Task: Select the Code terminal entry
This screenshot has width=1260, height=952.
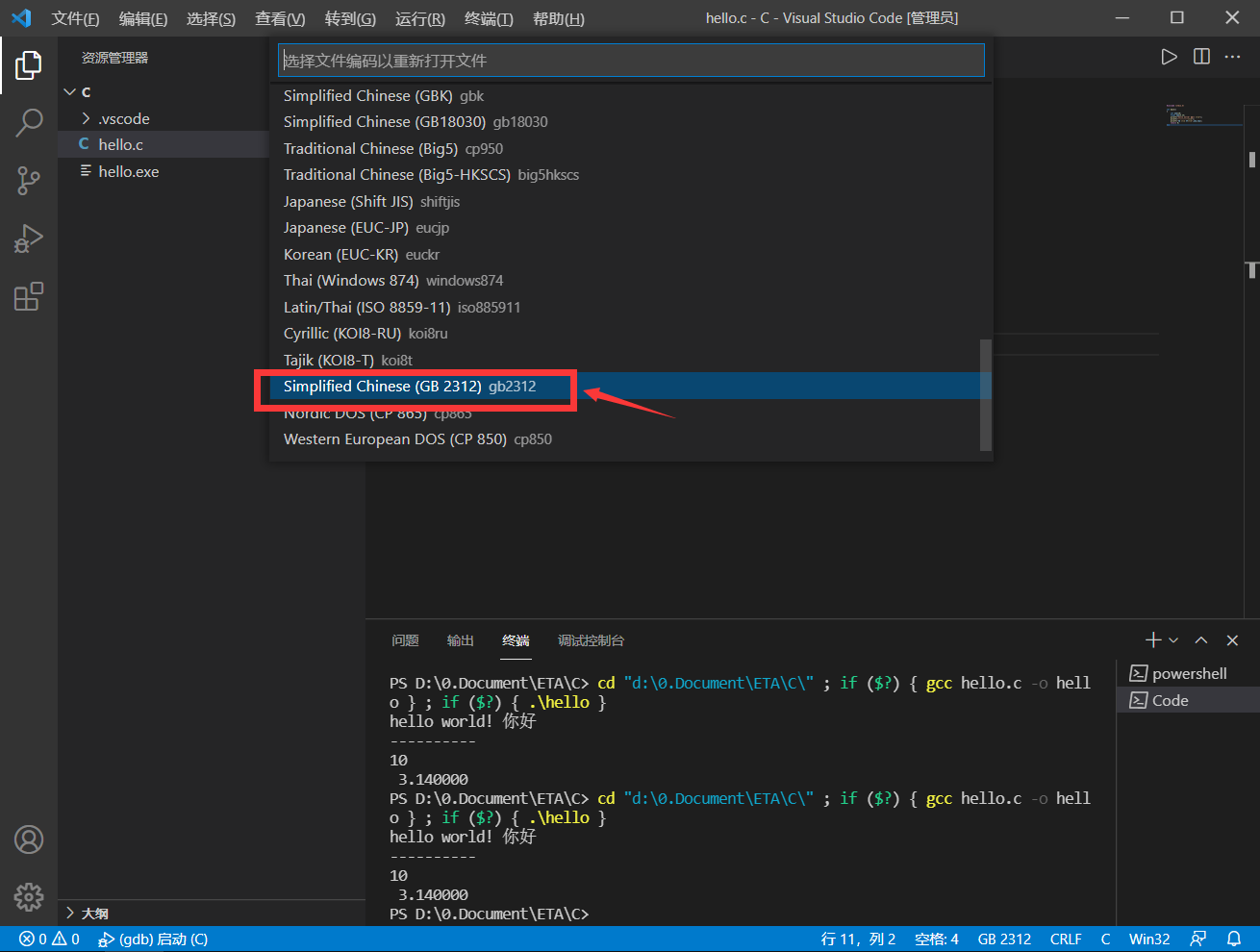Action: tap(1188, 700)
